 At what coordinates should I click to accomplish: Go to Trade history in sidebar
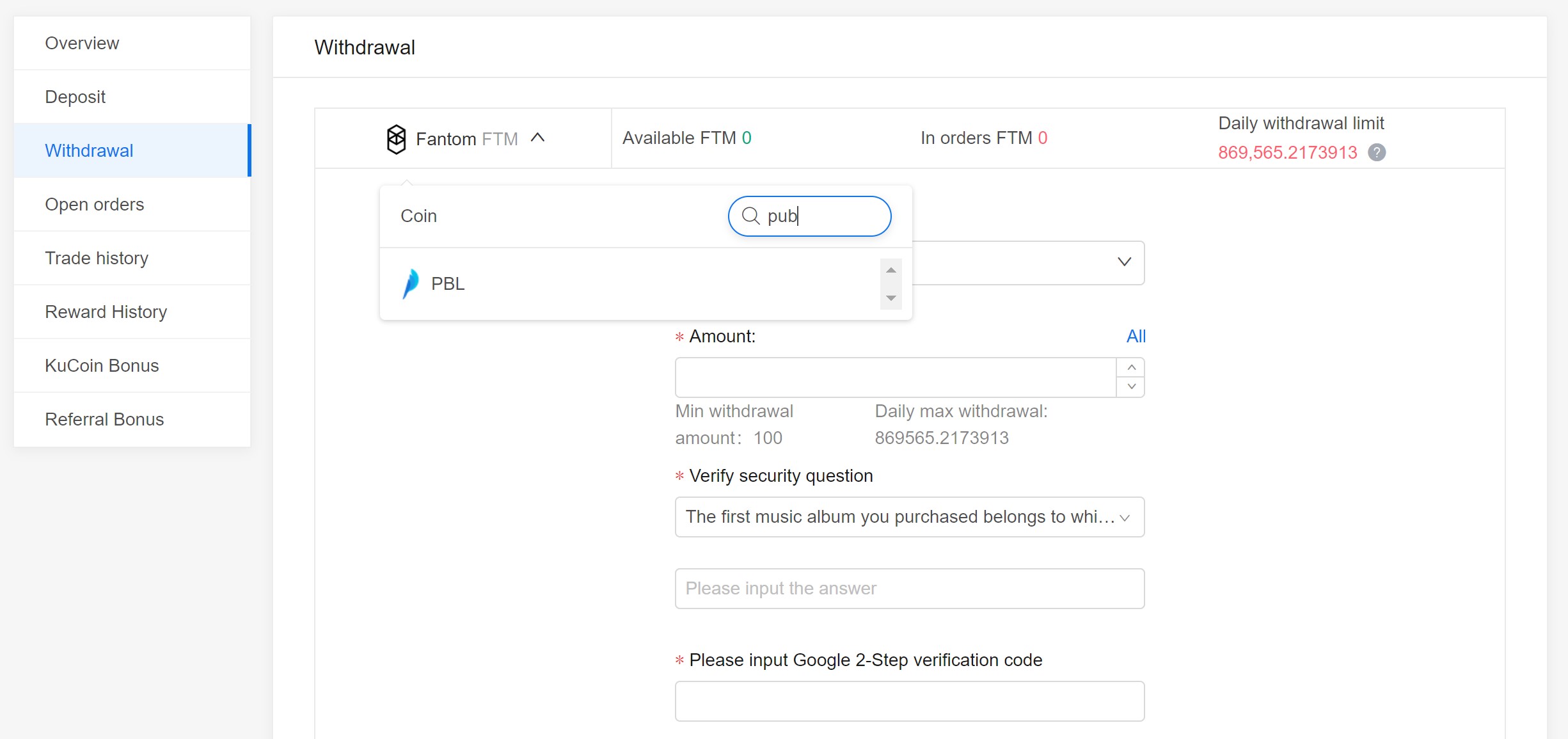97,258
